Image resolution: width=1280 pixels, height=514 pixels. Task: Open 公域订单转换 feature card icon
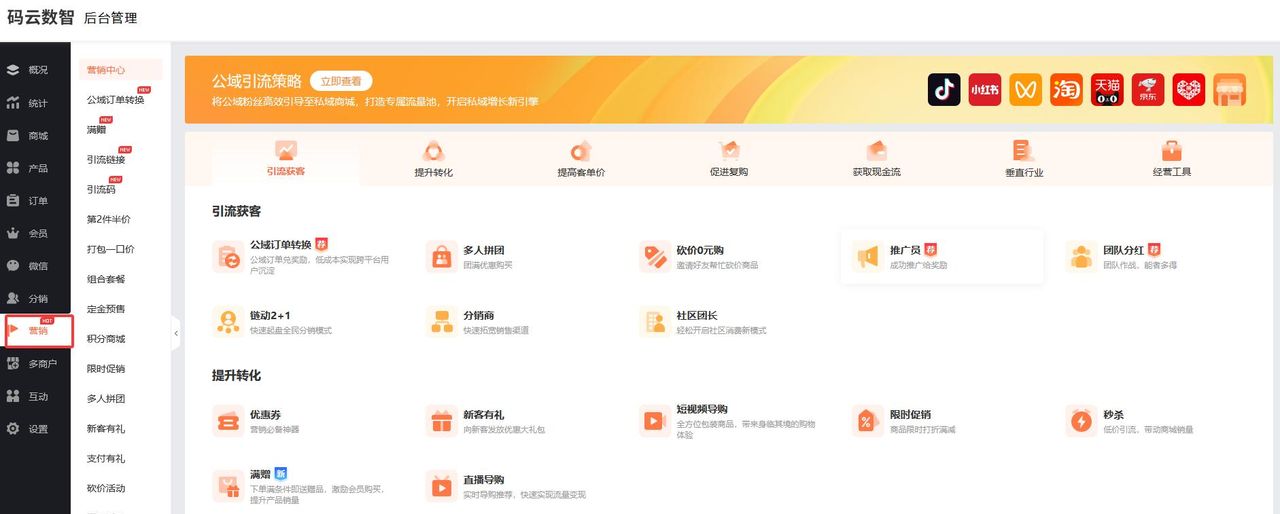pyautogui.click(x=228, y=257)
